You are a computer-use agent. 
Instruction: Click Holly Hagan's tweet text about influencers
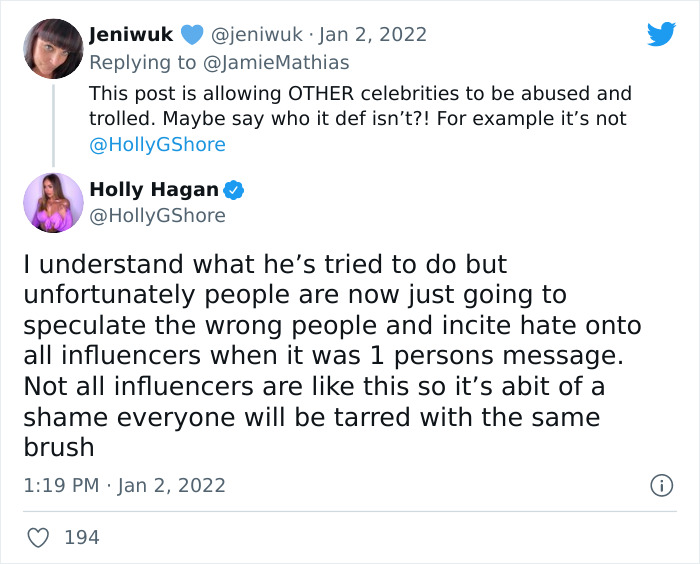330,356
